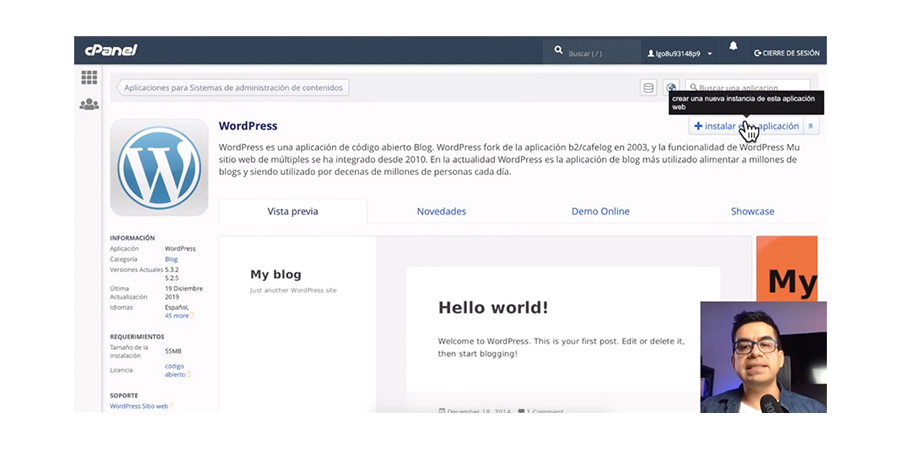
Task: Open the Showcase tab
Action: click(752, 211)
